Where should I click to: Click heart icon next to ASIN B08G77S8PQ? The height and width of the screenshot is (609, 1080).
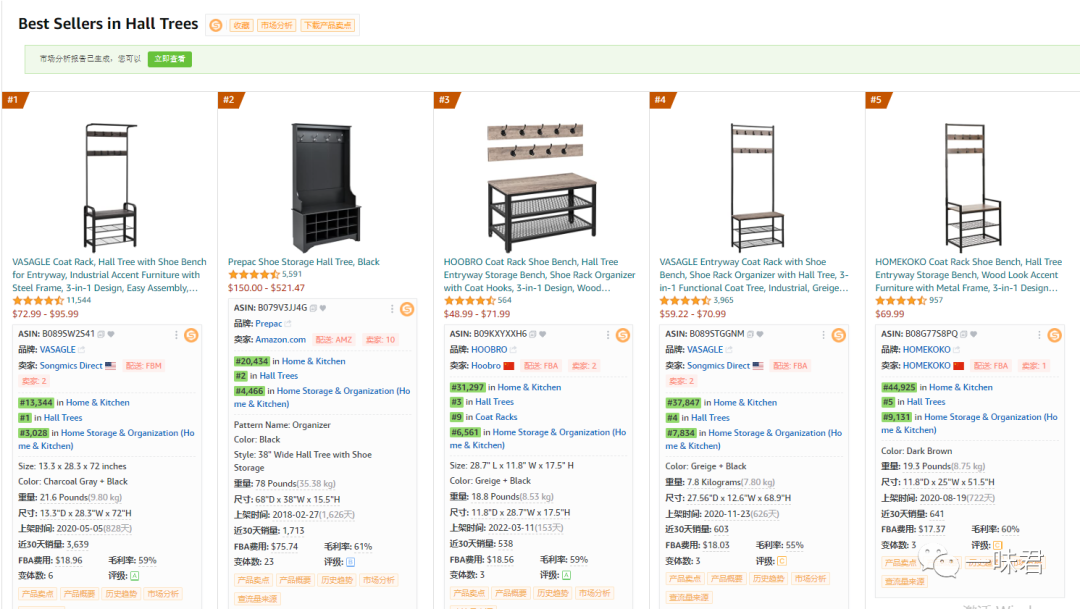point(975,334)
